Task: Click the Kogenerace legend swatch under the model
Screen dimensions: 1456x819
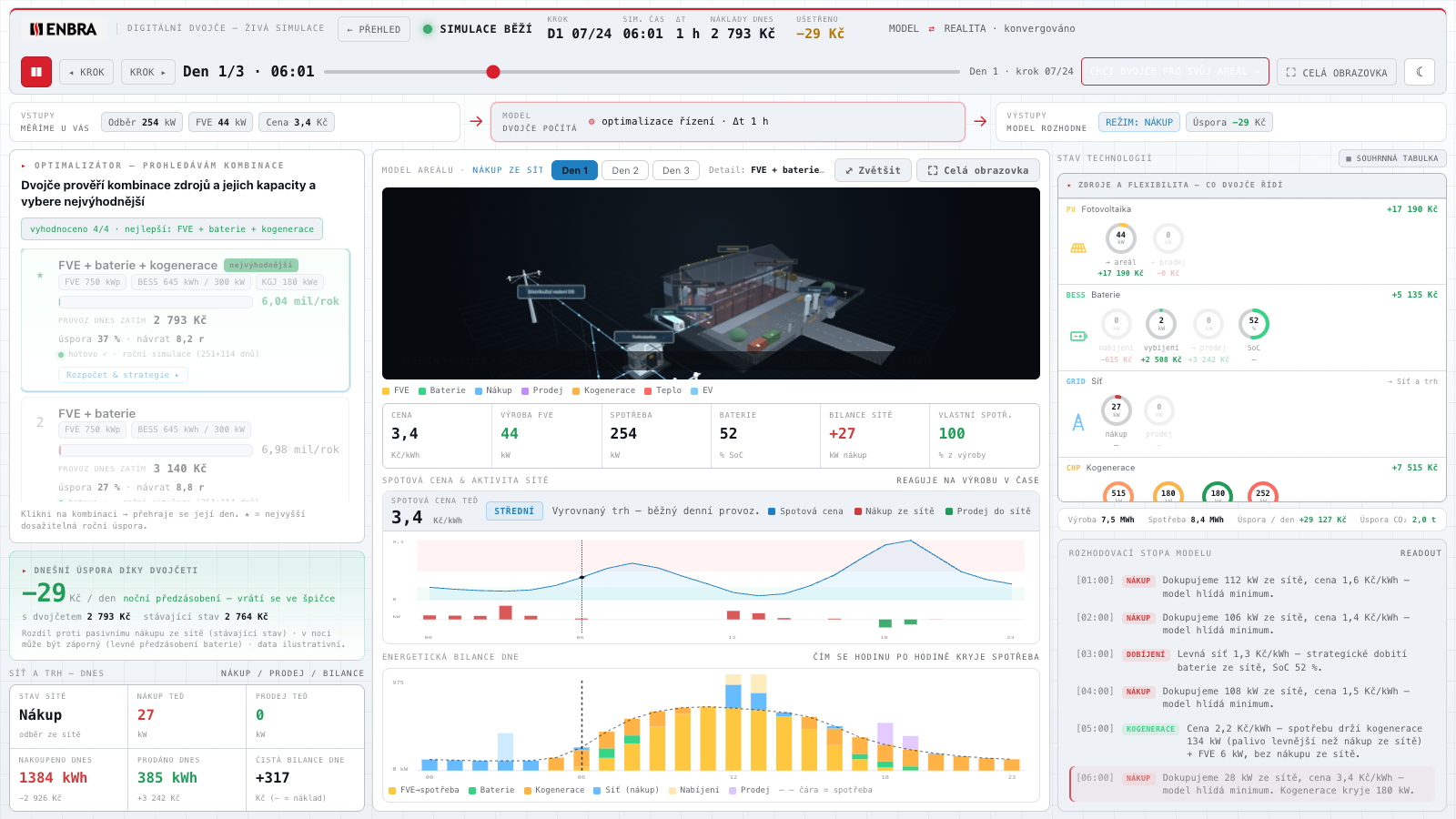Action: pyautogui.click(x=576, y=391)
